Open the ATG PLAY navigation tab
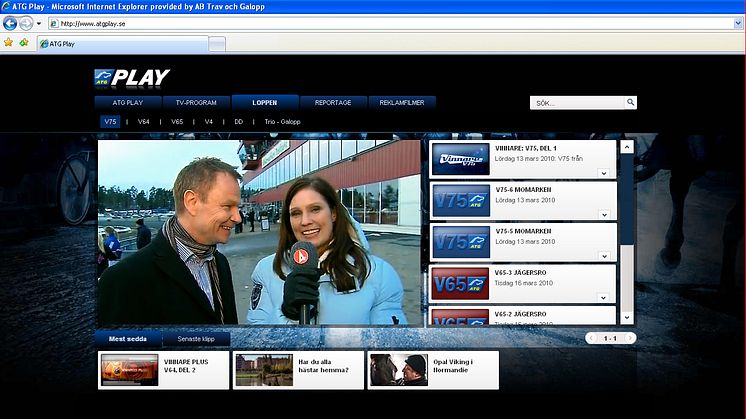 point(128,103)
